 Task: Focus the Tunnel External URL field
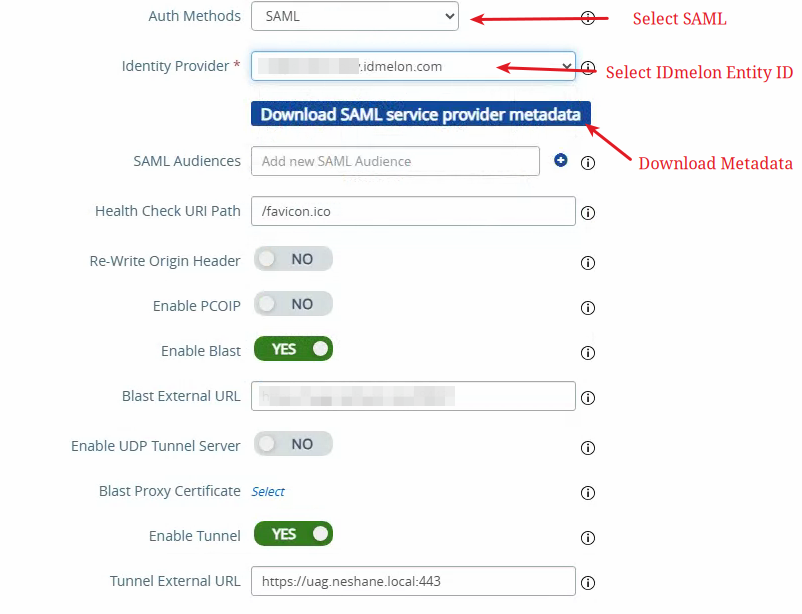413,581
